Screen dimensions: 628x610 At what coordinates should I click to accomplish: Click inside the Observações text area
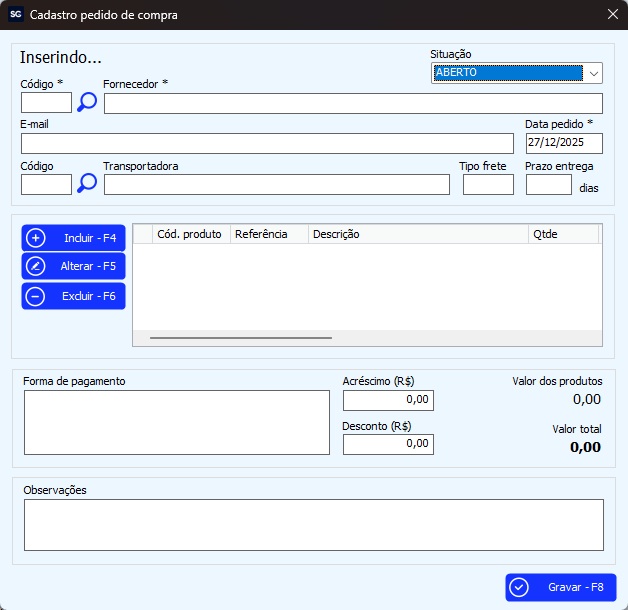313,524
